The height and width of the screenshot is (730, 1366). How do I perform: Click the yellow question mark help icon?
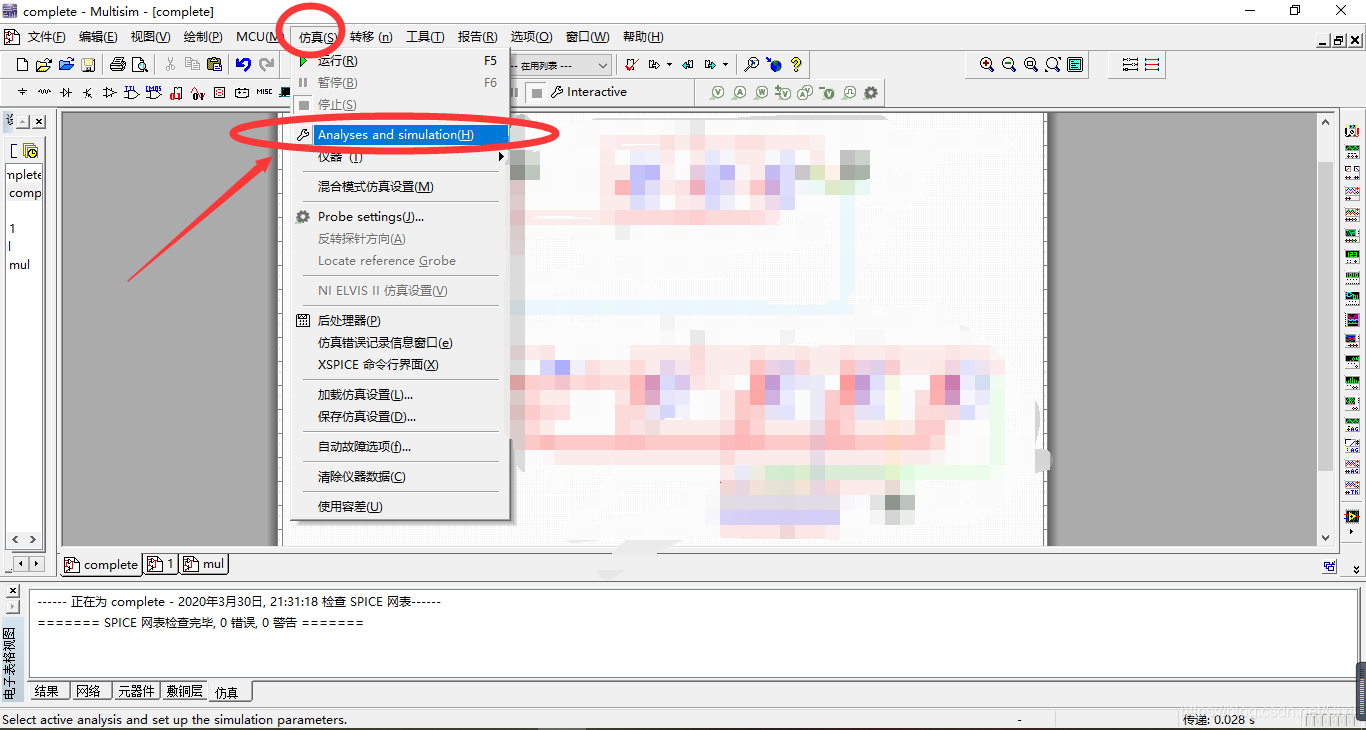click(796, 65)
